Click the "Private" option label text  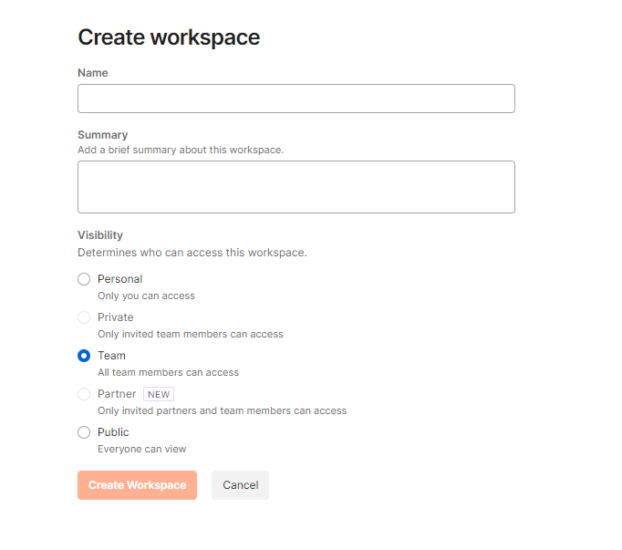(115, 317)
